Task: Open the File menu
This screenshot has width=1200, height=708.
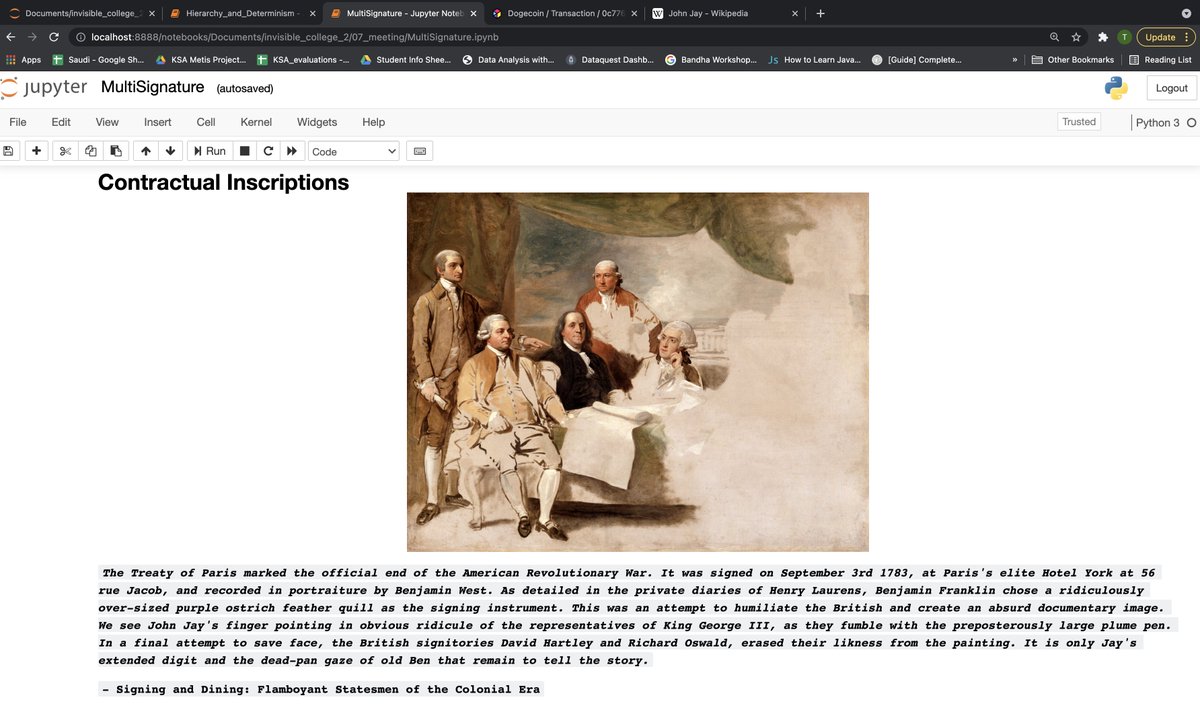Action: tap(18, 122)
